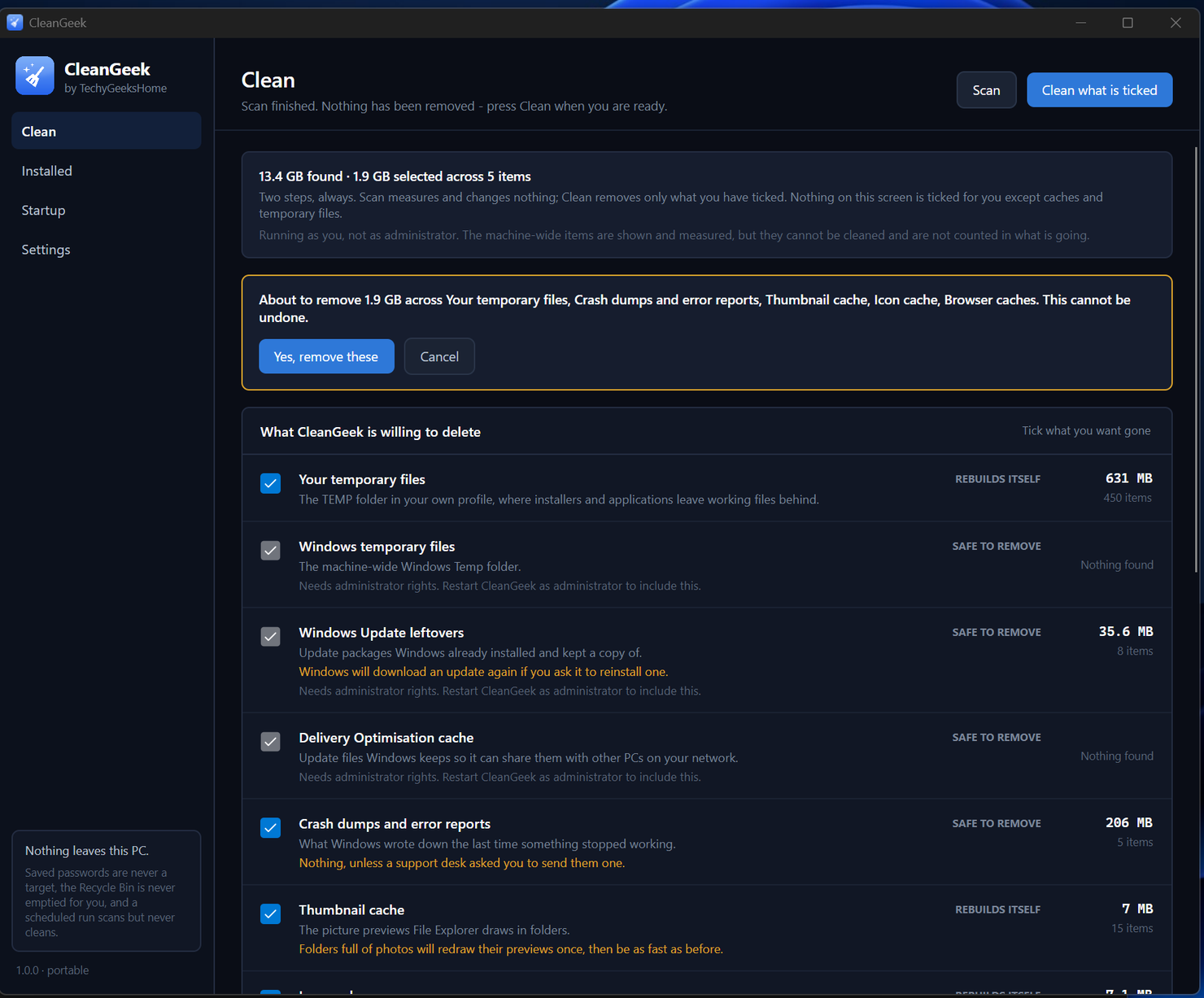Viewport: 1204px width, 998px height.
Task: Click the Clean what is ticked button
Action: (x=1099, y=90)
